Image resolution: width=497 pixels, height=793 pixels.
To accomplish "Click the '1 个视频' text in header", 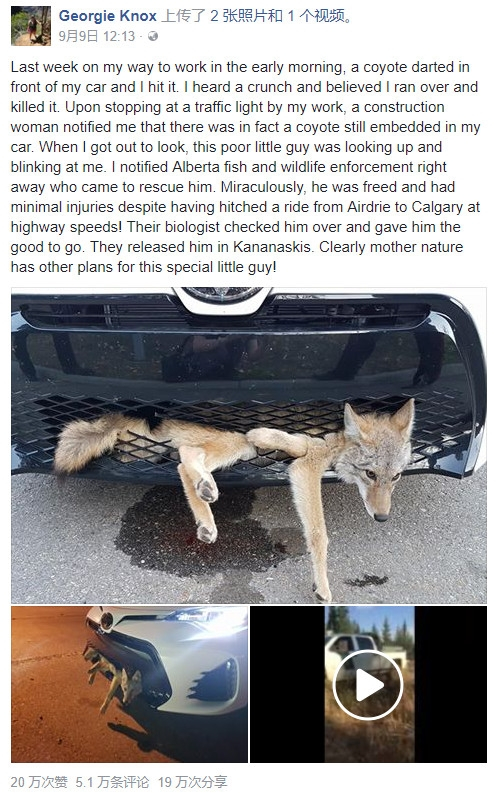I will coord(316,16).
